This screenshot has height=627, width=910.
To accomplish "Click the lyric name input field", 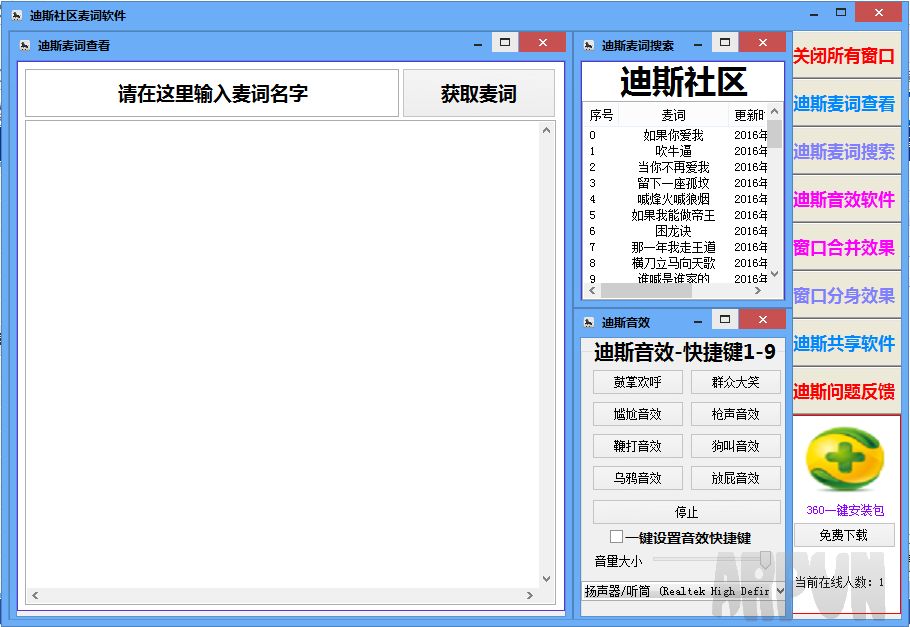I will 212,93.
